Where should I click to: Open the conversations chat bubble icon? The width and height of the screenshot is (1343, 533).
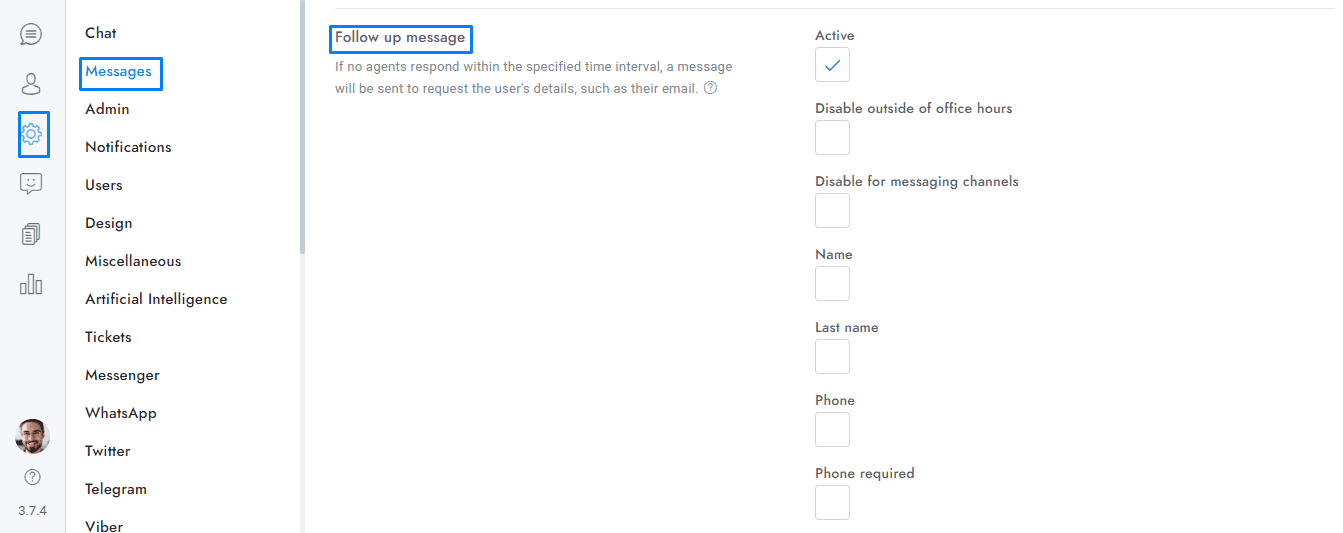pyautogui.click(x=31, y=35)
